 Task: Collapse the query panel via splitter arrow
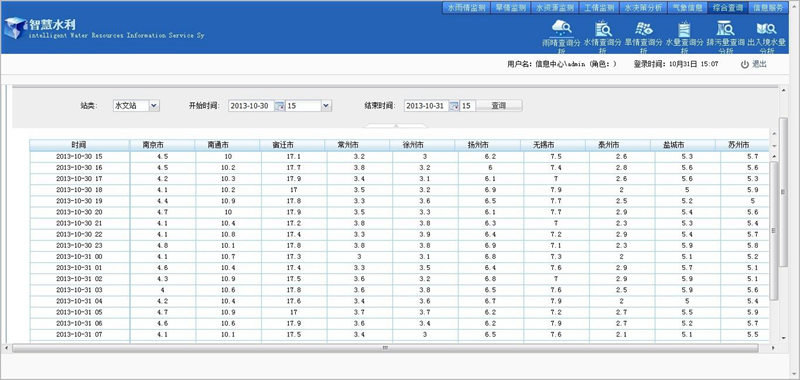tap(396, 125)
